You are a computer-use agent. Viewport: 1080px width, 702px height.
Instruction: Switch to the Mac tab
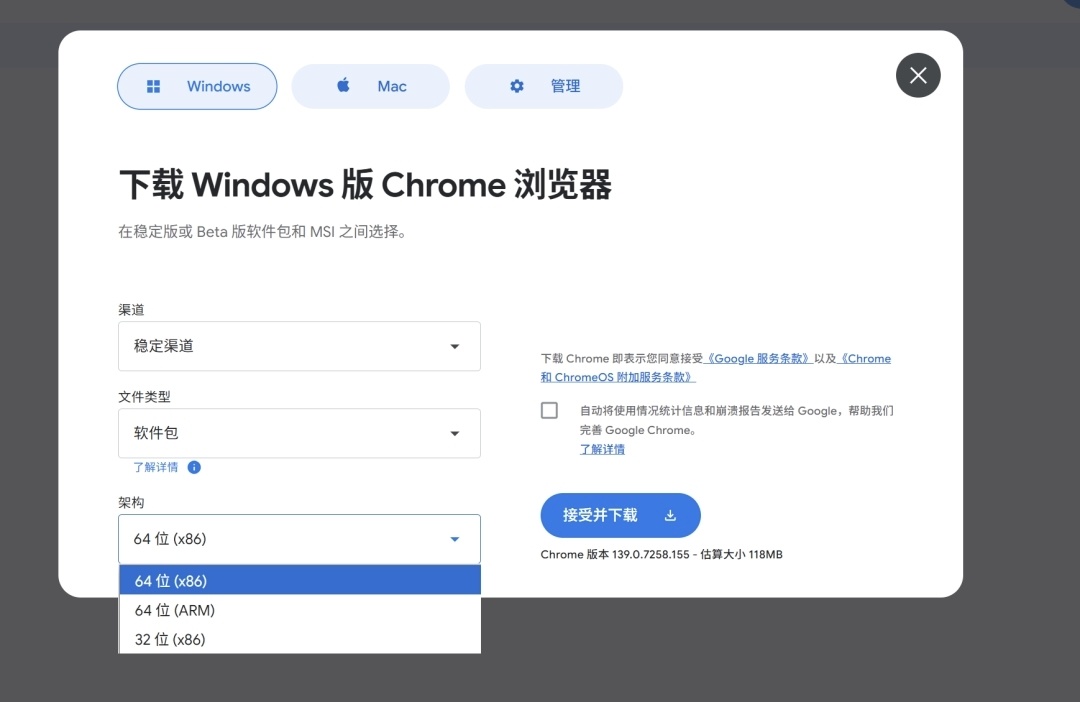coord(371,86)
